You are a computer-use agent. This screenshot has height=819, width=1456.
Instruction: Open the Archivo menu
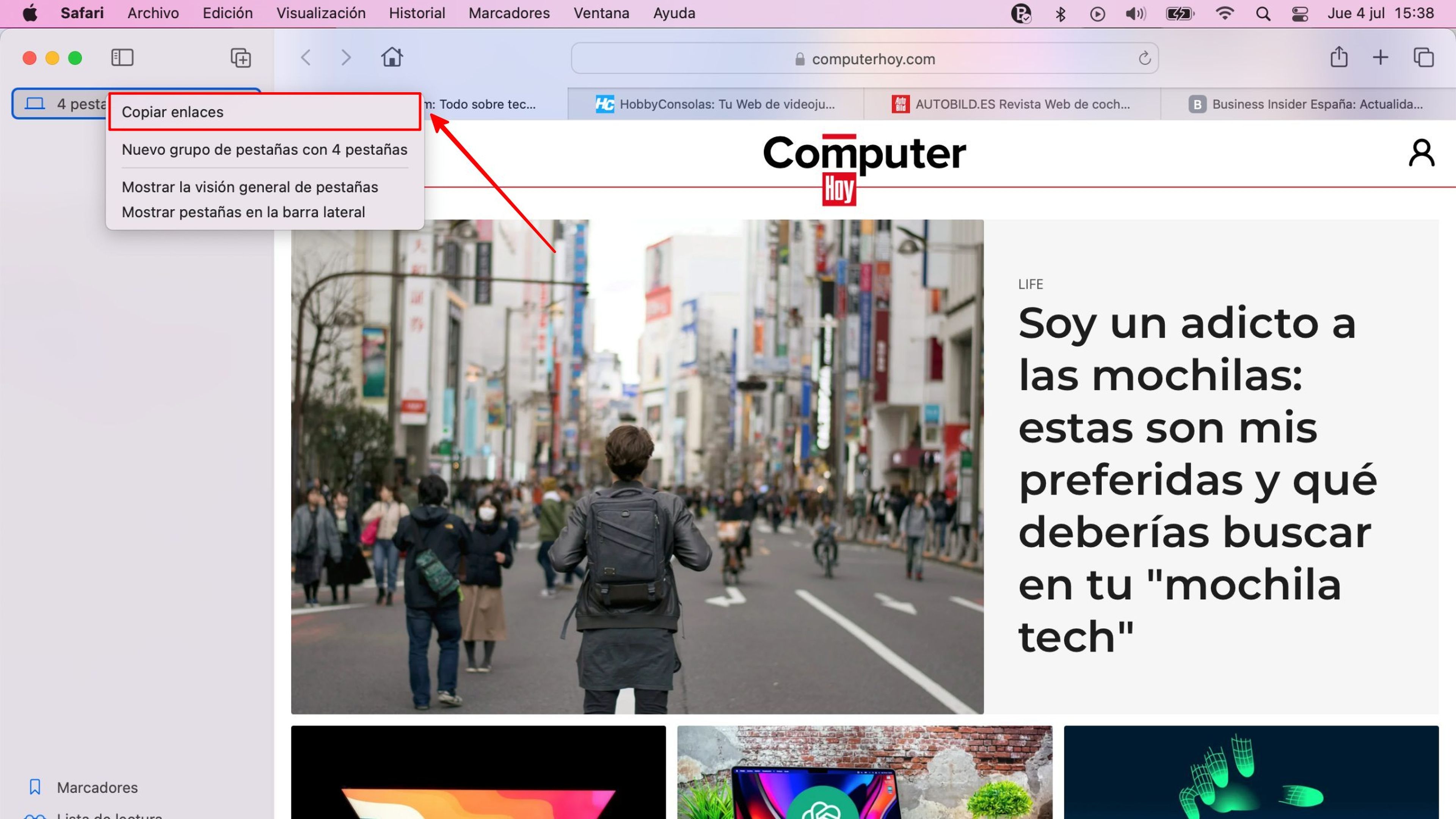[153, 13]
